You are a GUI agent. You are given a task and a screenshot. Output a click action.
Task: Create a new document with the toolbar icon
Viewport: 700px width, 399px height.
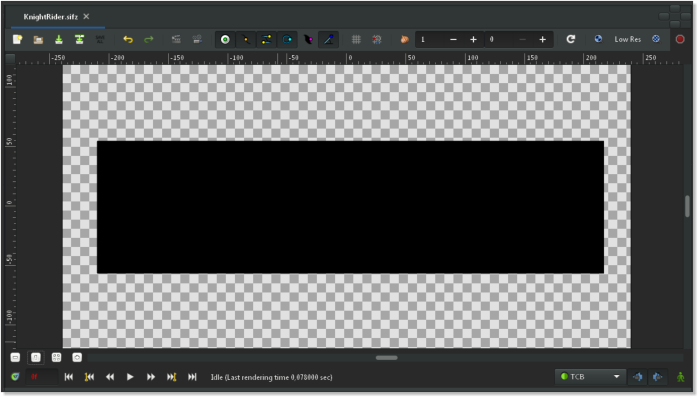(17, 39)
